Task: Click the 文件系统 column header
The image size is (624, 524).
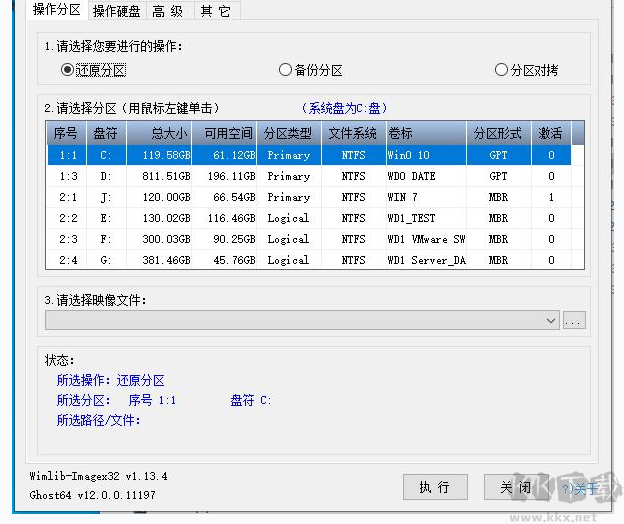Action: [x=353, y=133]
